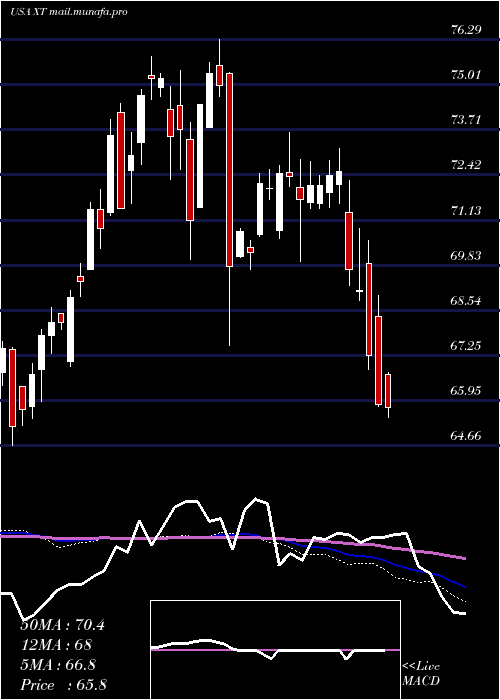Click the 72.42 price axis label
The image size is (500, 700).
pos(466,165)
